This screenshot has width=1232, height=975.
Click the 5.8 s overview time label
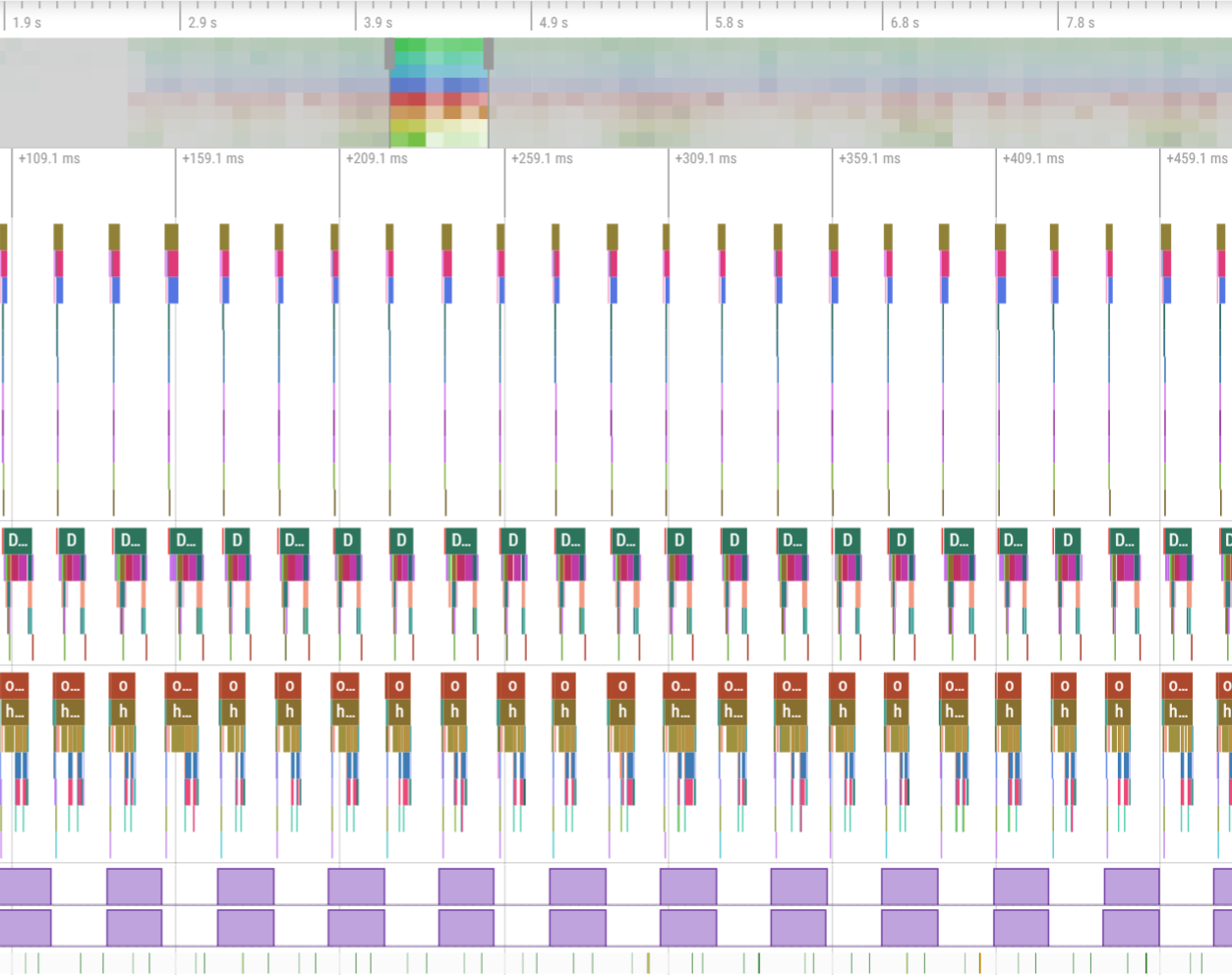click(x=730, y=23)
